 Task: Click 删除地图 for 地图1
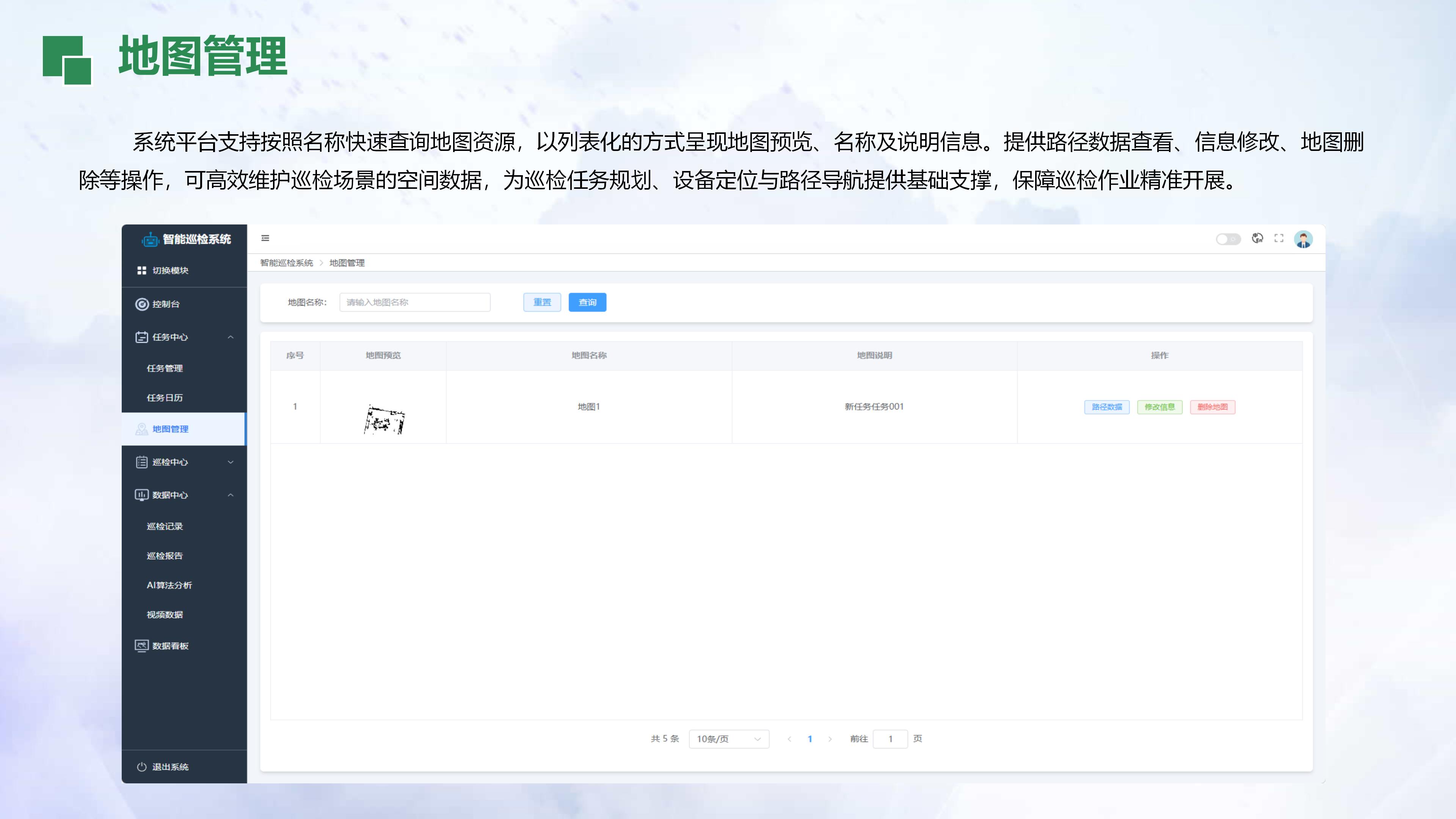[1213, 408]
